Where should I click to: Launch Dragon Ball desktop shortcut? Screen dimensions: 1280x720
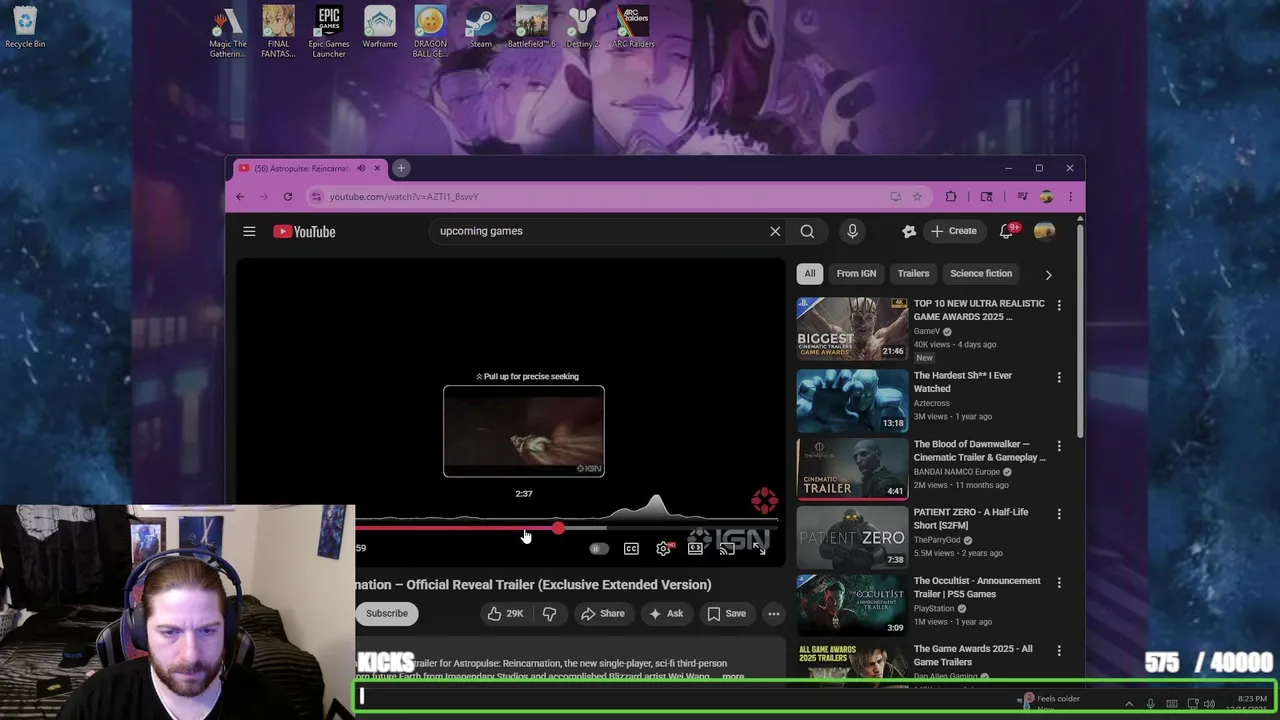pos(430,32)
